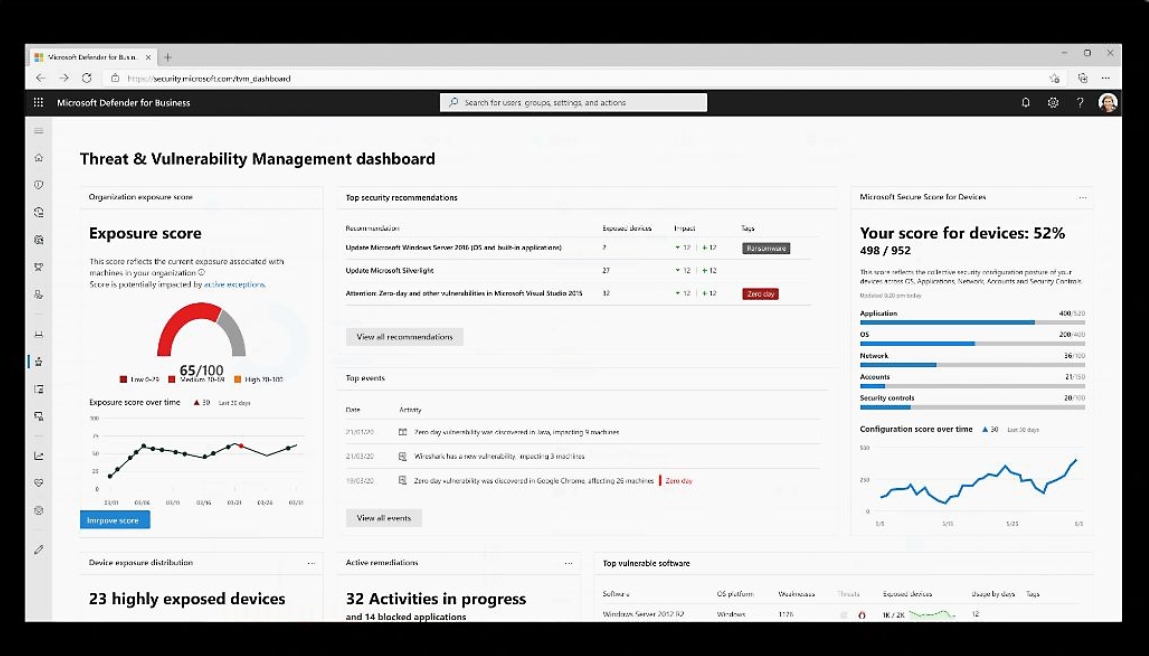Screen dimensions: 1149x656
Task: Open the trophy icon in the sidebar
Action: pos(39,267)
